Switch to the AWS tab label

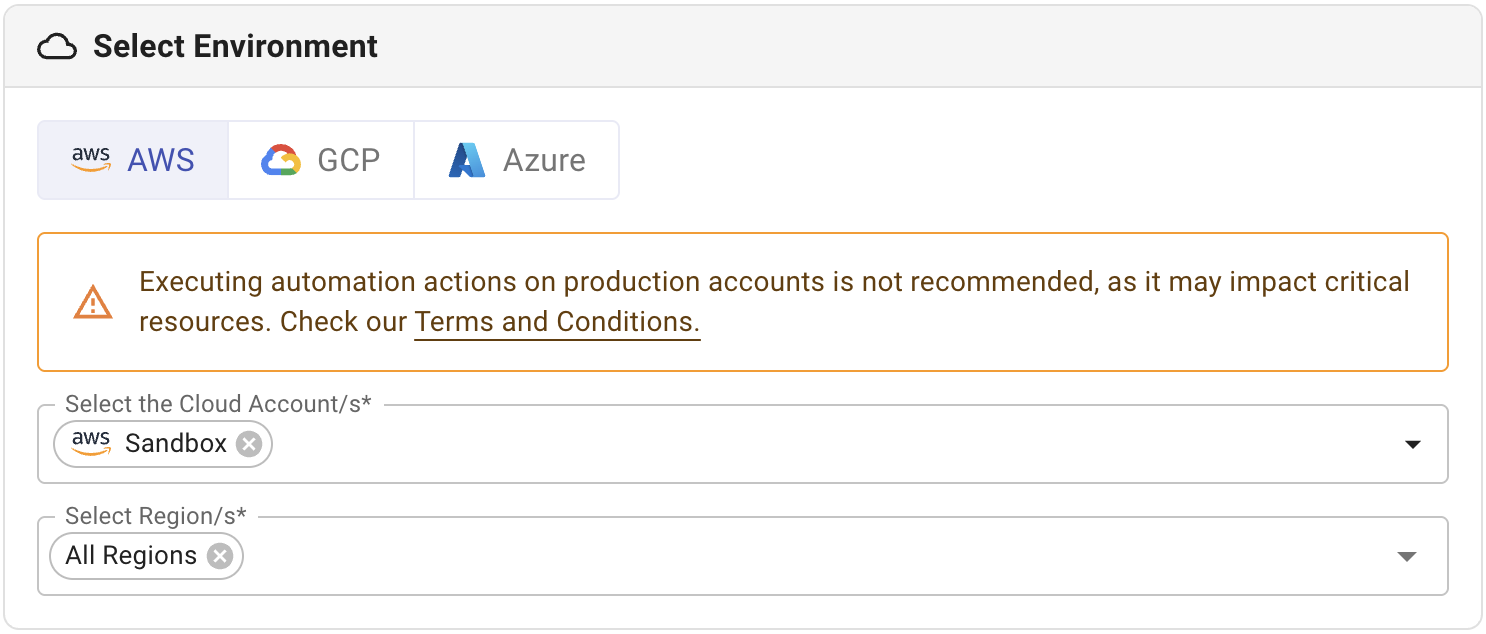pyautogui.click(x=161, y=160)
